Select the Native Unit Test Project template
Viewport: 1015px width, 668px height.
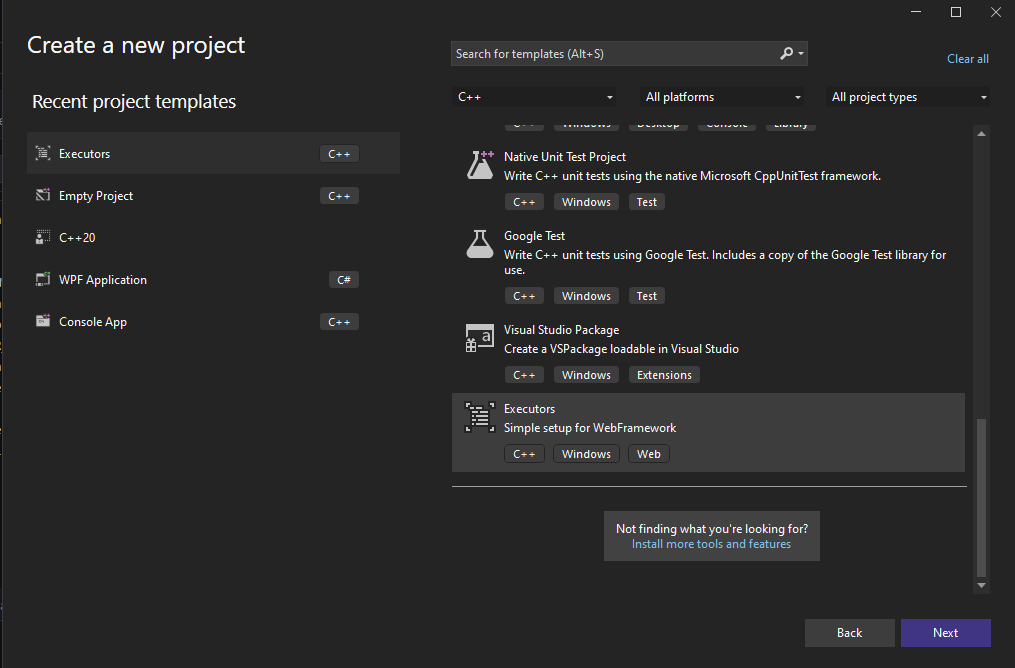click(x=708, y=179)
